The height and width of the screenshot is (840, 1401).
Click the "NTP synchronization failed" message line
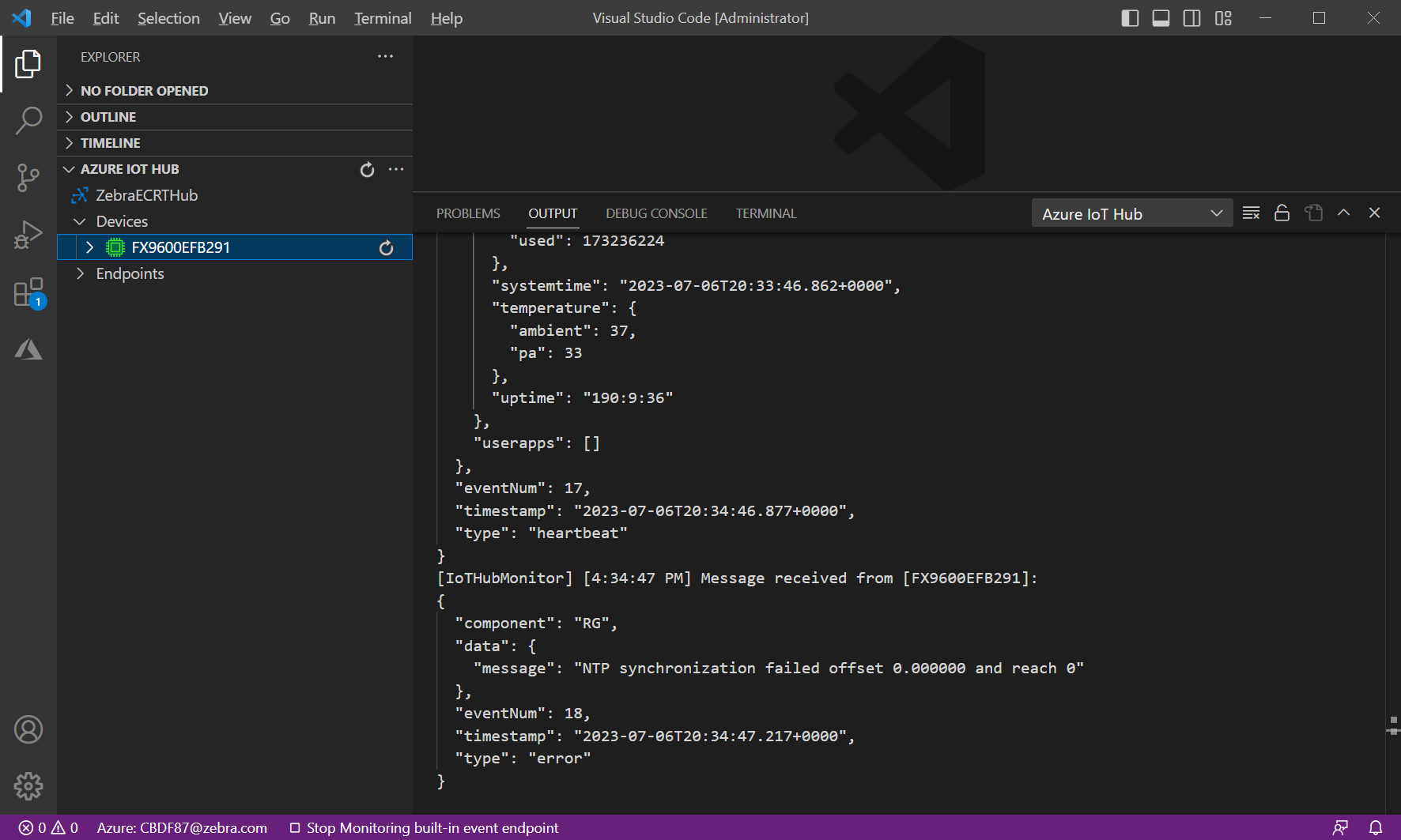[778, 669]
